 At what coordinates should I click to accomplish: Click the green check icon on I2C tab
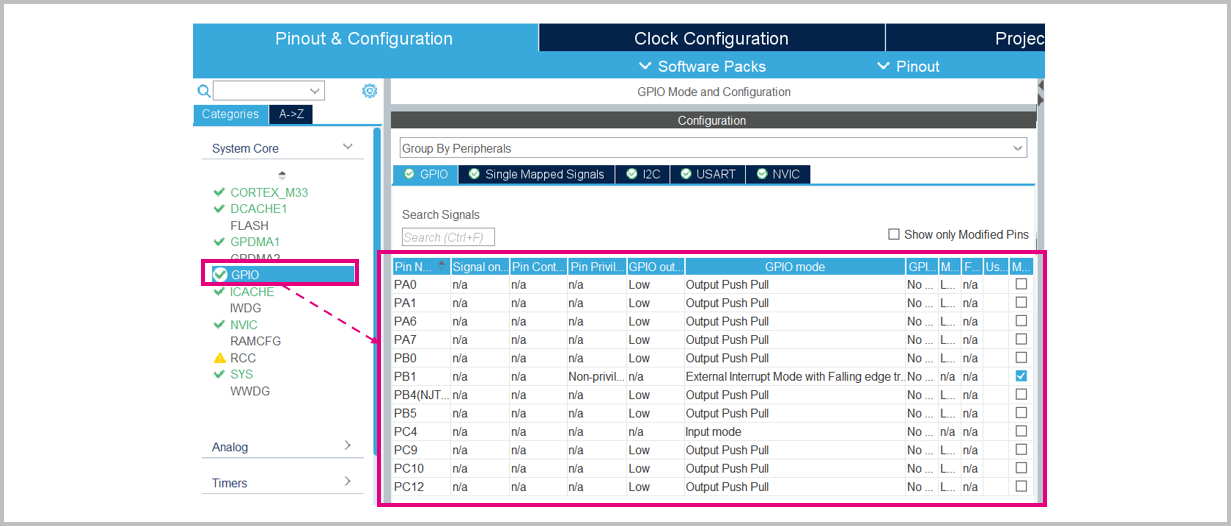pyautogui.click(x=631, y=174)
